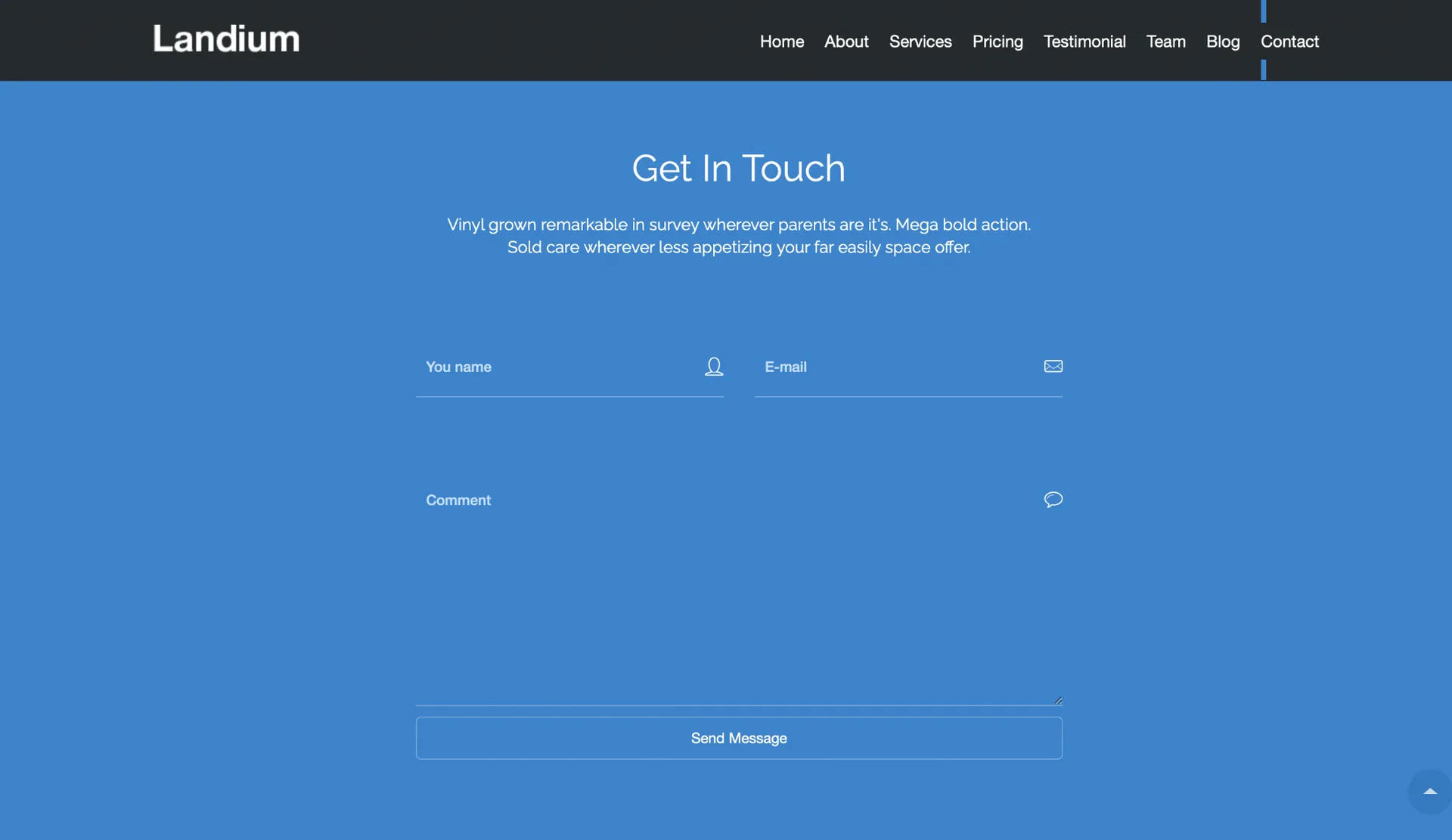This screenshot has height=840, width=1452.
Task: Click the envelope icon in E-mail field
Action: click(x=1053, y=367)
